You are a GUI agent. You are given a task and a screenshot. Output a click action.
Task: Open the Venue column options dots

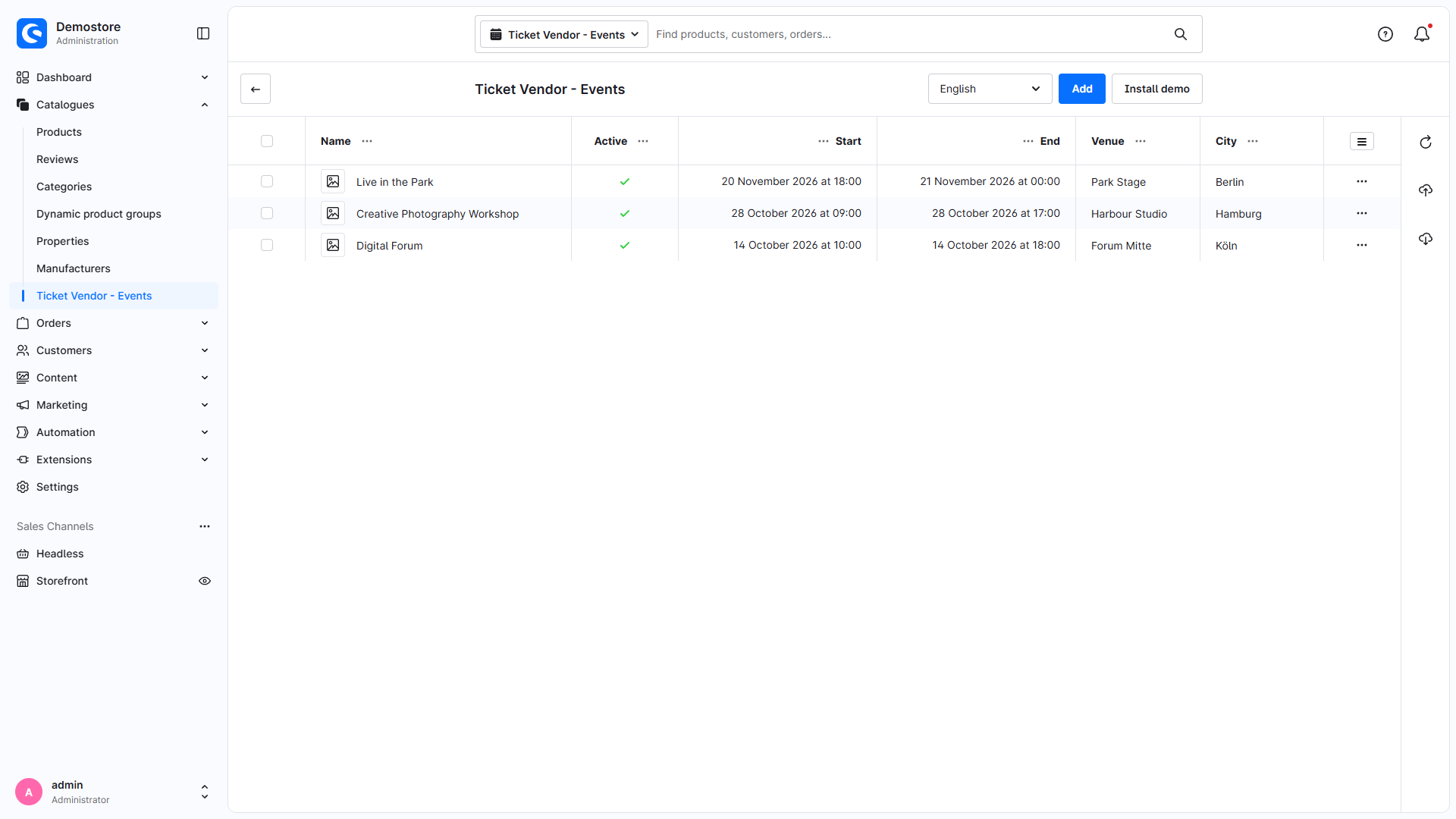tap(1141, 141)
